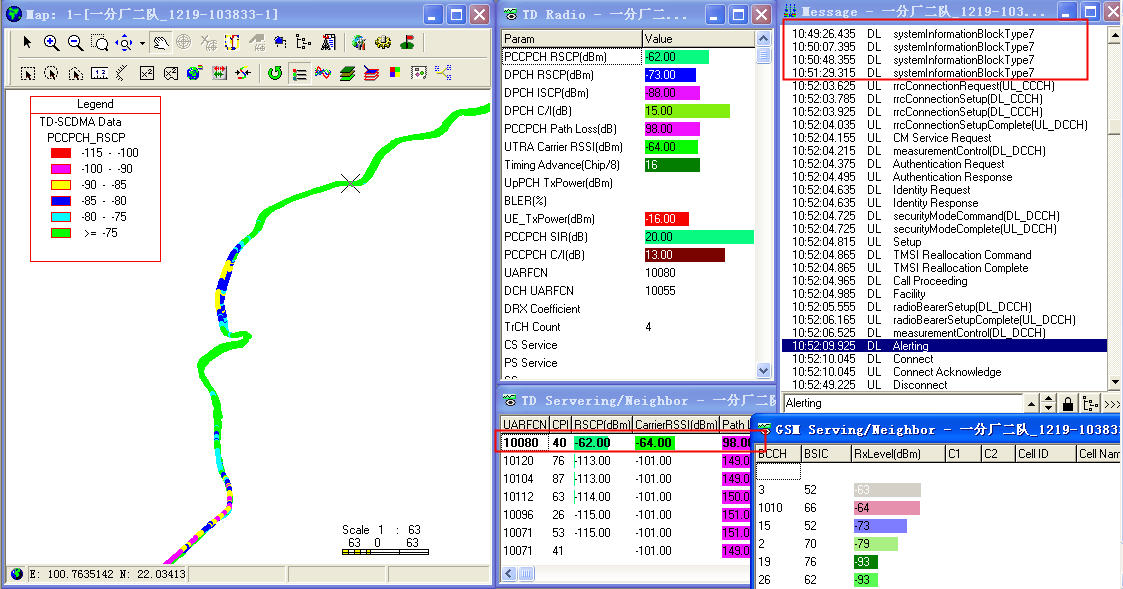This screenshot has width=1123, height=589.
Task: Select the Connect Acknowledge message
Action: tap(945, 372)
